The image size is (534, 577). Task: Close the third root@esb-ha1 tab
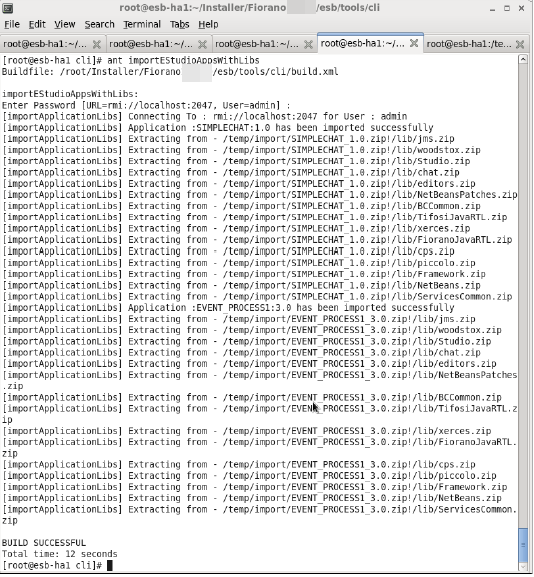click(x=308, y=45)
